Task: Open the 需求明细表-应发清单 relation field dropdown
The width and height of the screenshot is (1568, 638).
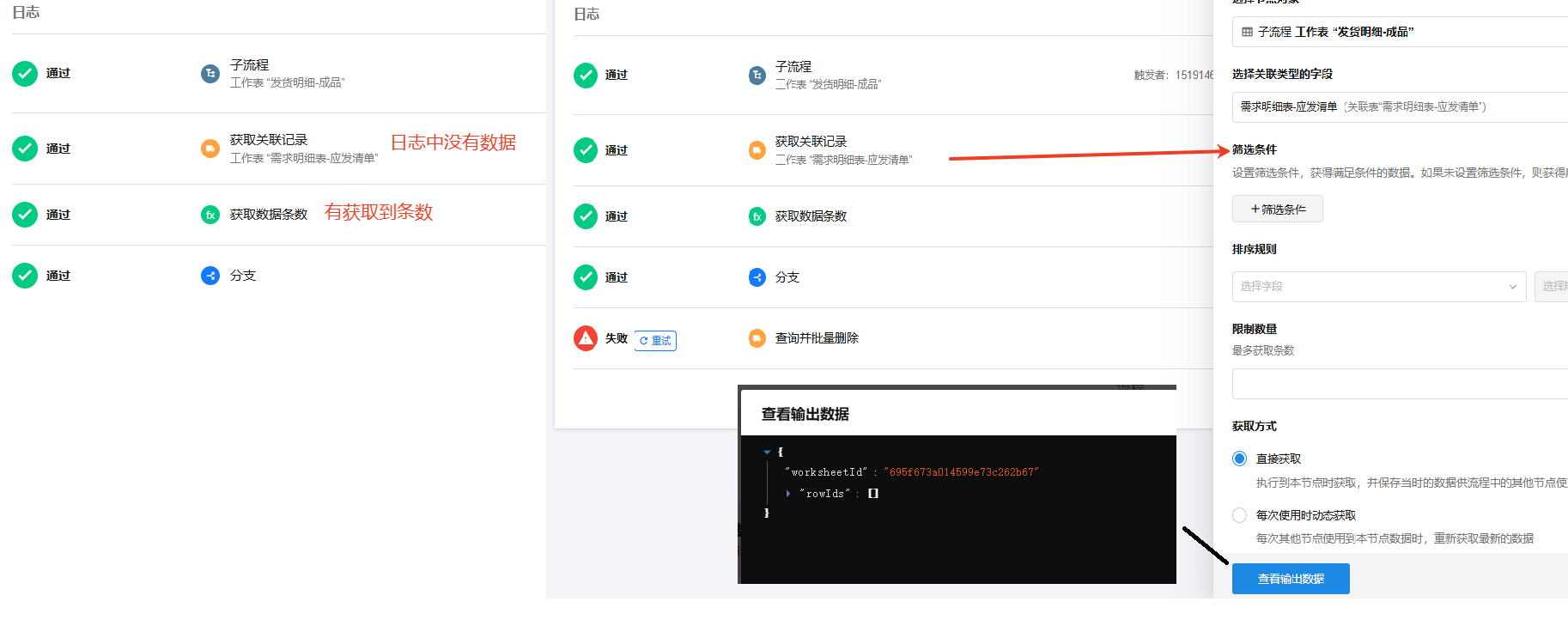Action: [x=1400, y=106]
